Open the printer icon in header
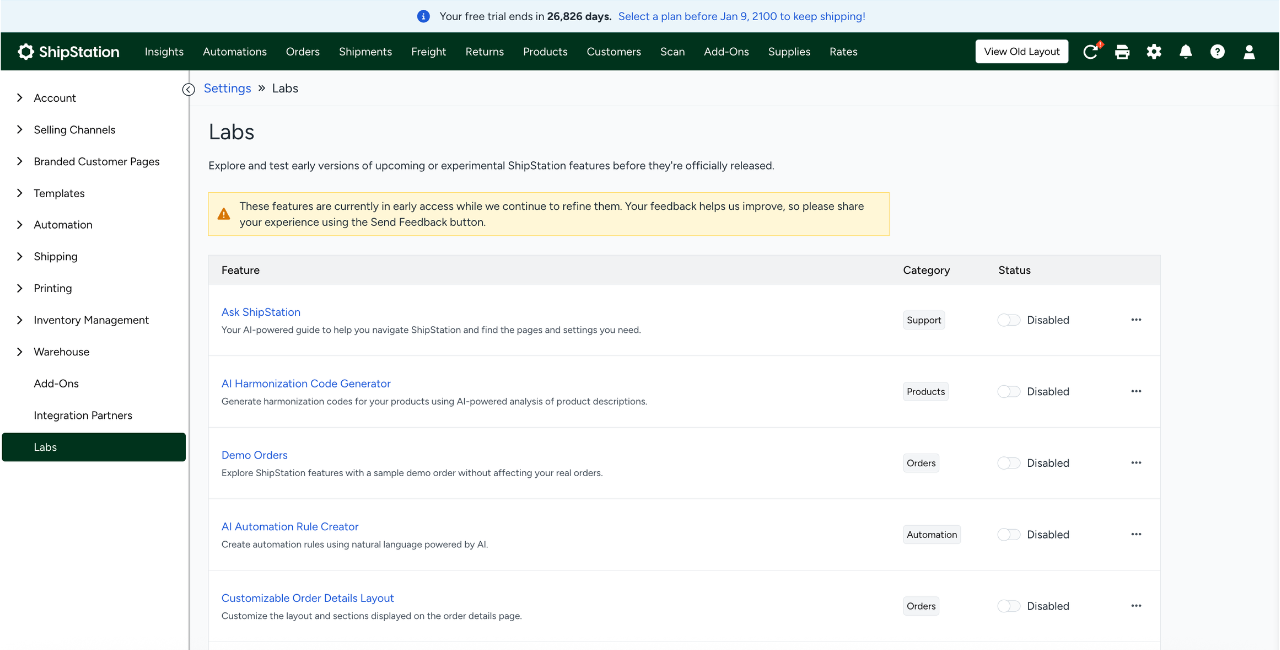Screen dimensions: 1280x650 [x=1122, y=52]
